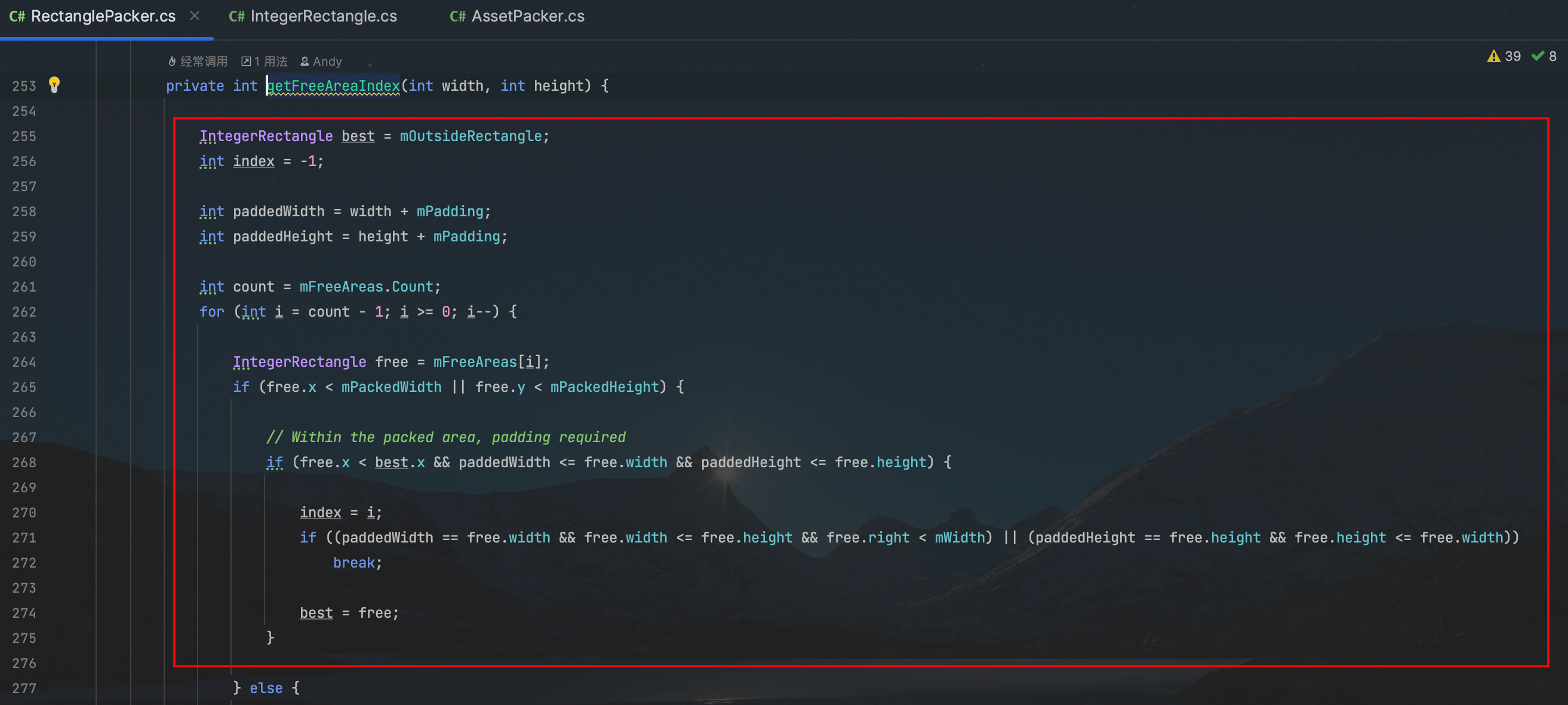The width and height of the screenshot is (1568, 705).
Task: Click the green checkmark count showing 8
Action: click(x=1544, y=57)
